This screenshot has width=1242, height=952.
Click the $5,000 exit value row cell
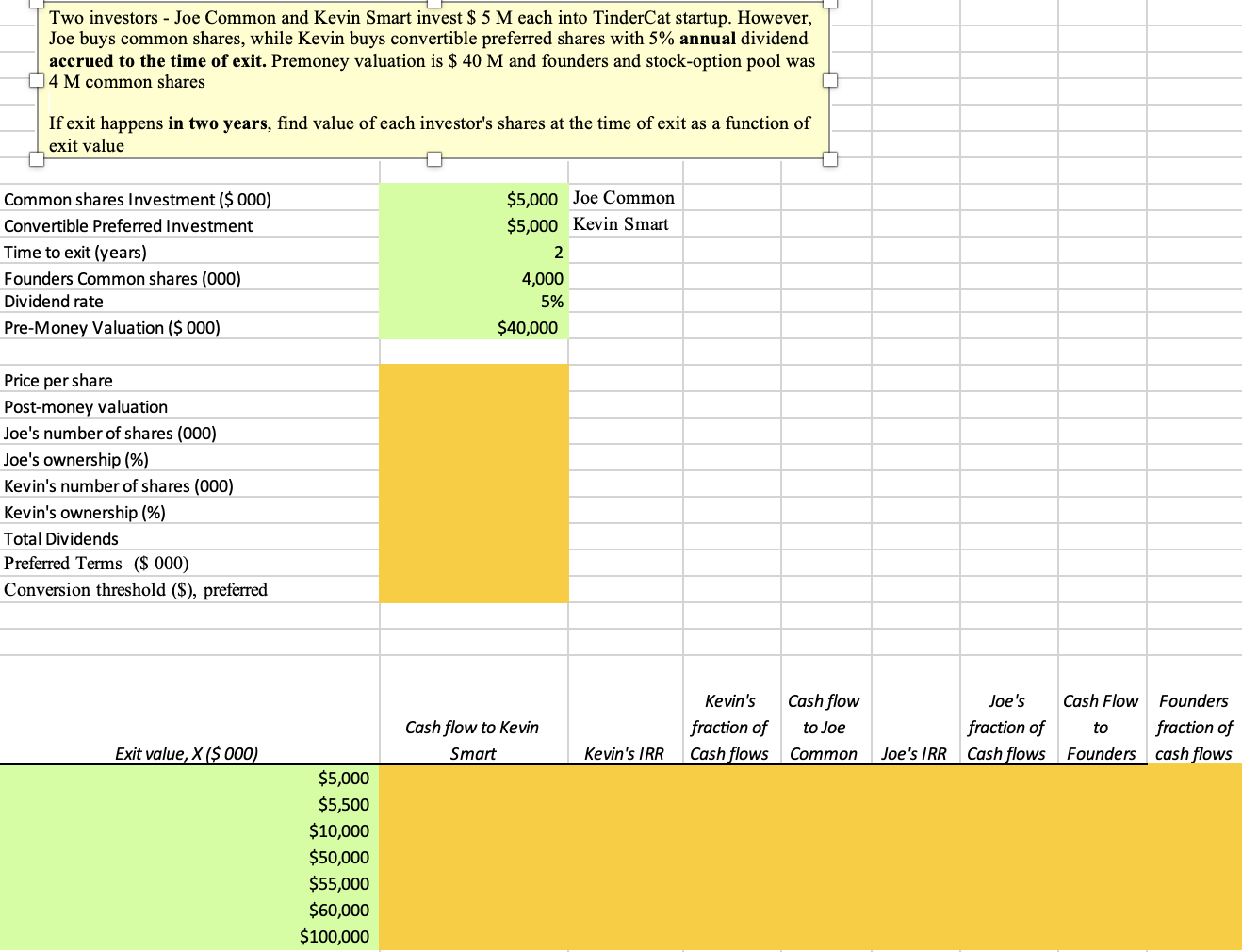189,779
